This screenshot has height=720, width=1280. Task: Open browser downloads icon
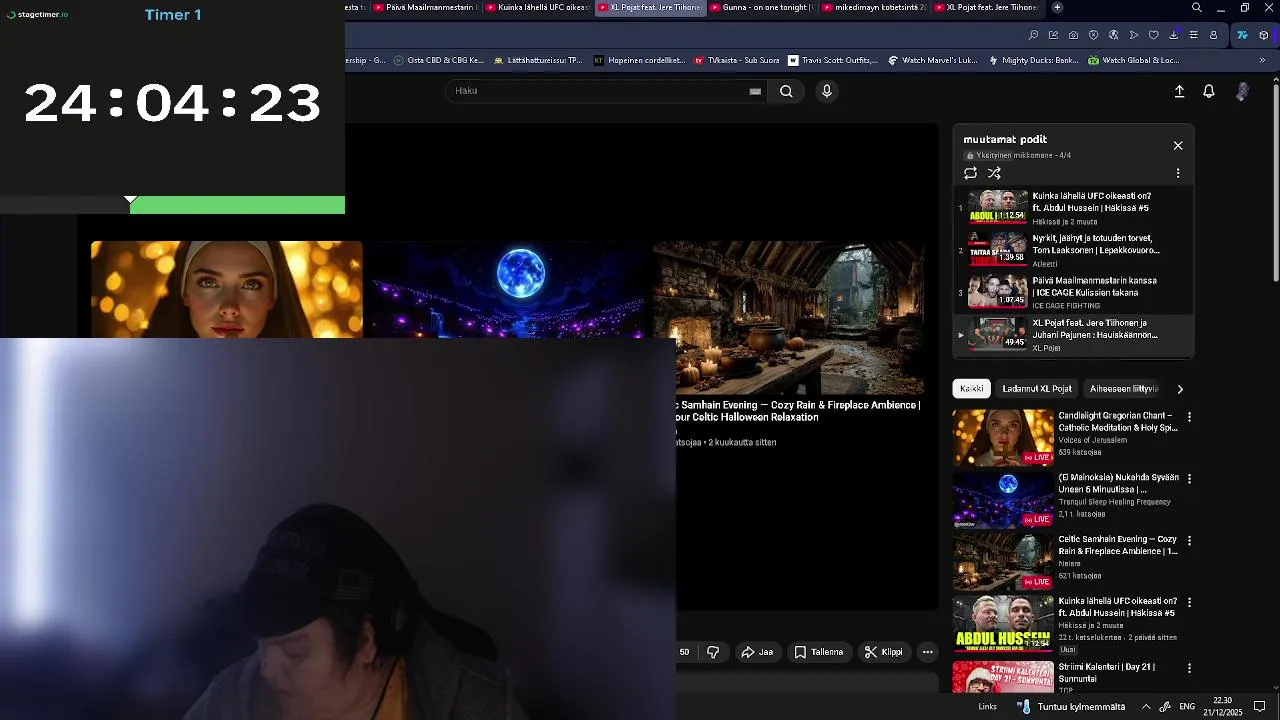click(1173, 35)
